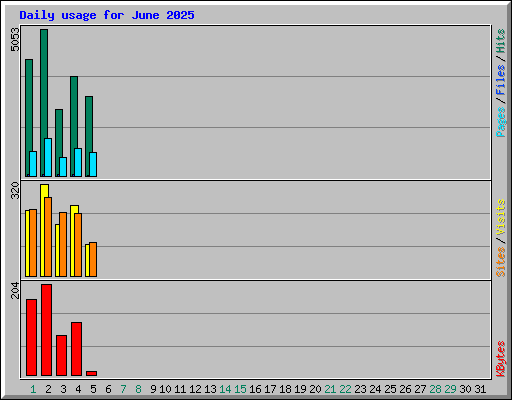512x400 pixels.
Task: Select the orange Sites bar for day 3
Action: [63, 244]
